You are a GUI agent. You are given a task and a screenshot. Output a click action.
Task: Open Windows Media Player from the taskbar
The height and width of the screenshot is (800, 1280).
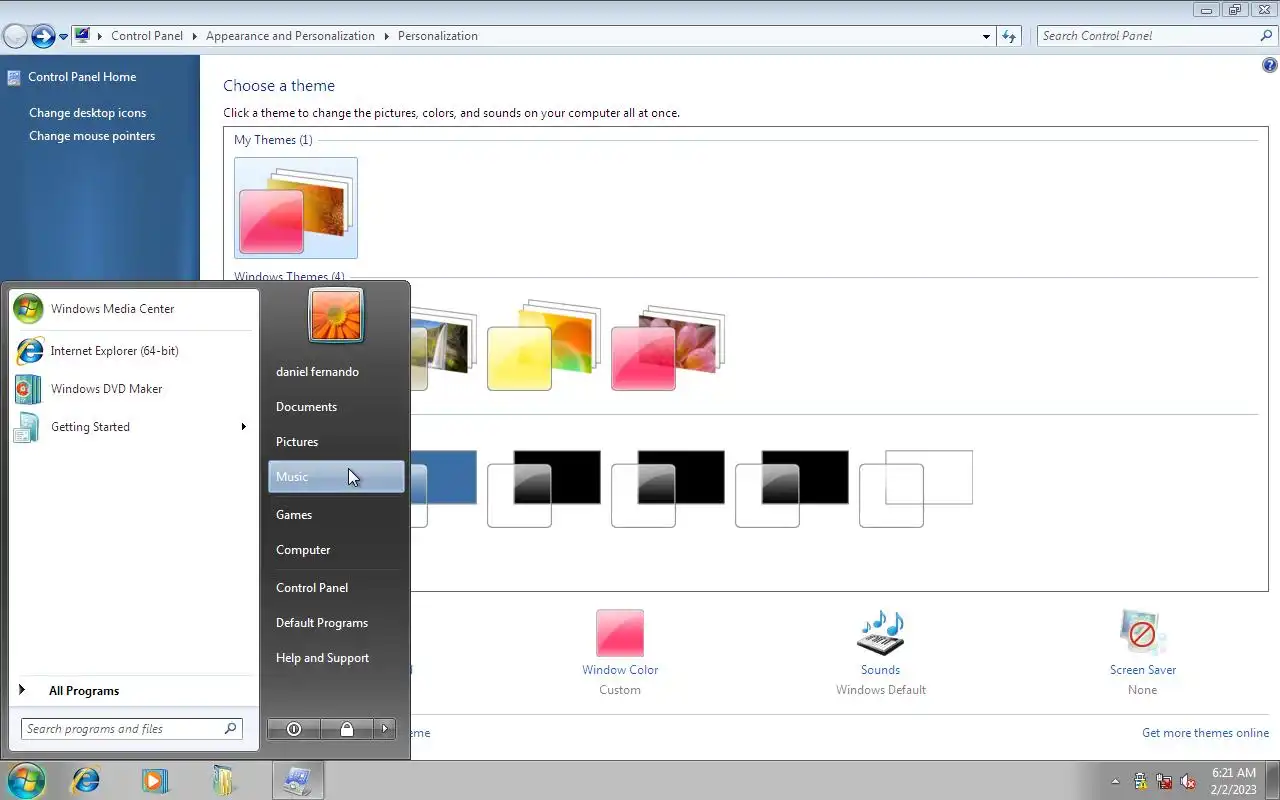154,780
